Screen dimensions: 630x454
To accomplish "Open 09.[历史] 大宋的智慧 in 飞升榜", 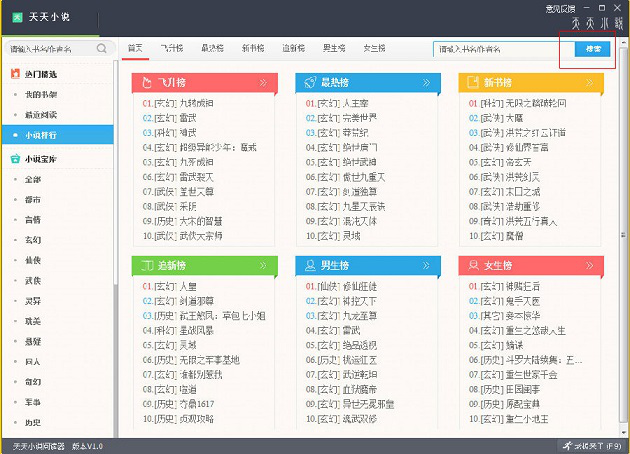I will coord(182,221).
